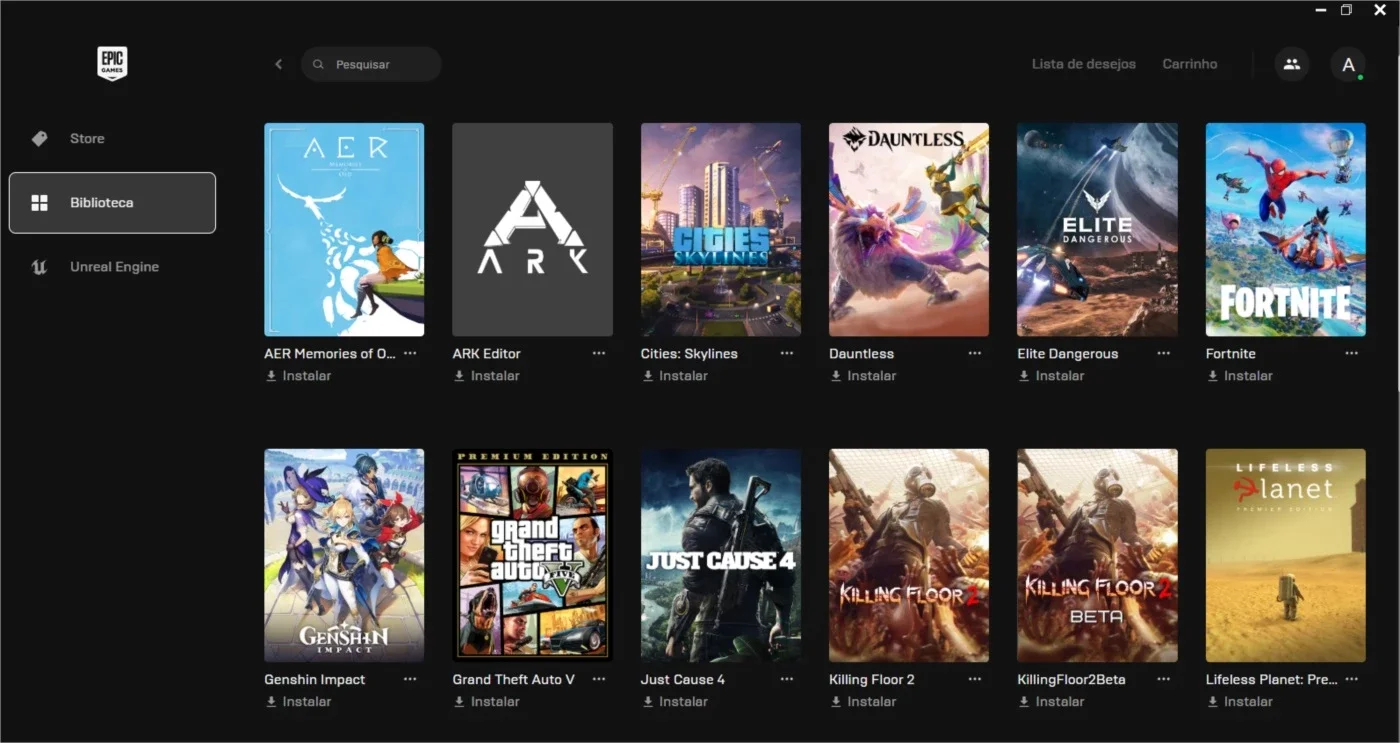Select Biblioteca in the sidebar
Image resolution: width=1400 pixels, height=743 pixels.
pos(112,203)
